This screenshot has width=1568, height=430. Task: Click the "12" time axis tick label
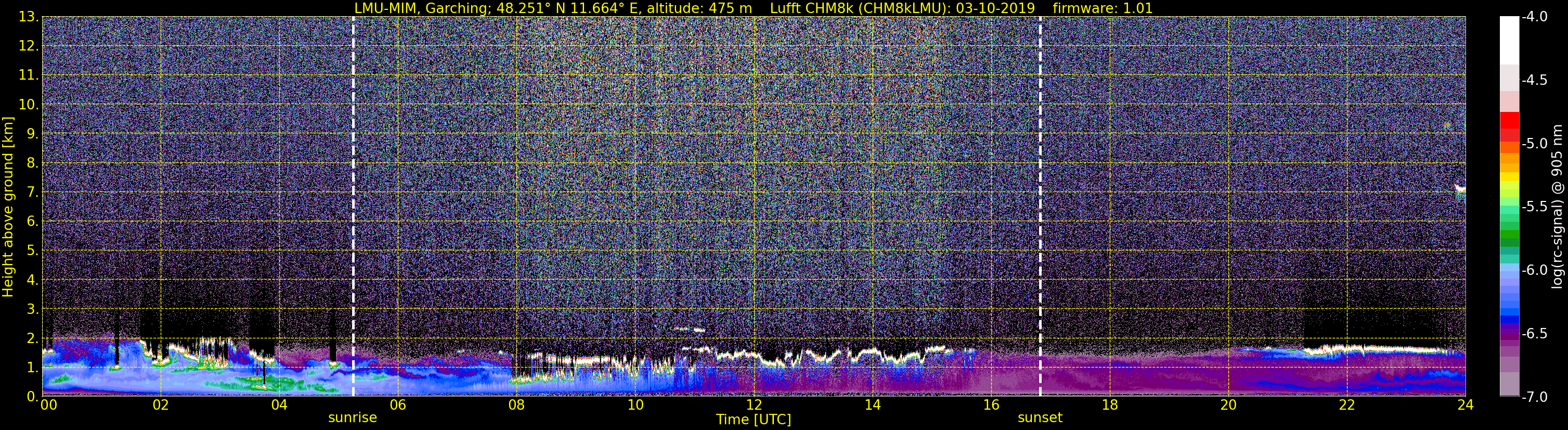(x=754, y=405)
